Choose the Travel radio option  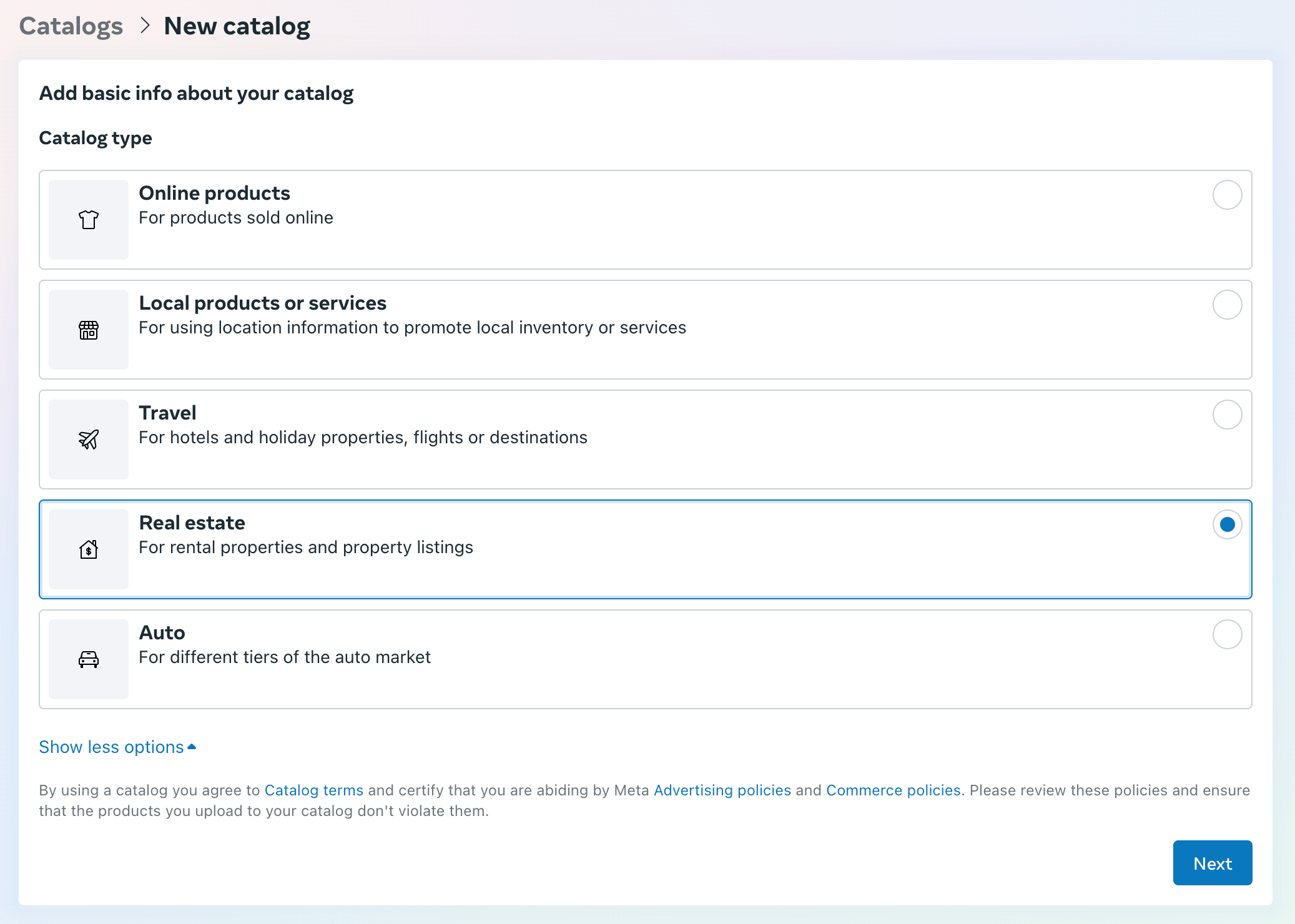(1227, 415)
